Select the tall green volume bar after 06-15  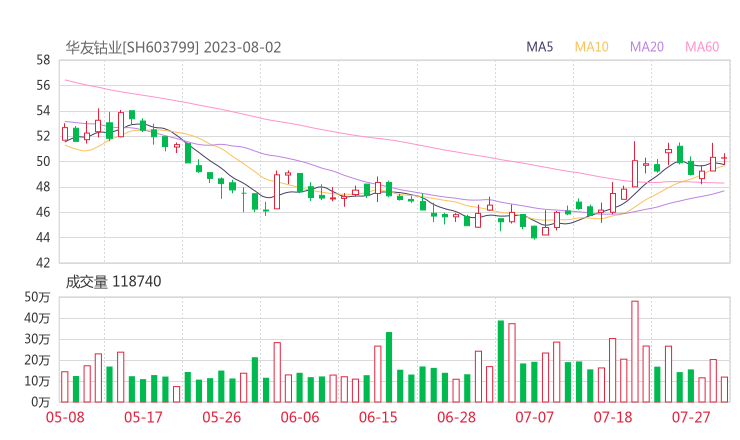click(x=389, y=367)
